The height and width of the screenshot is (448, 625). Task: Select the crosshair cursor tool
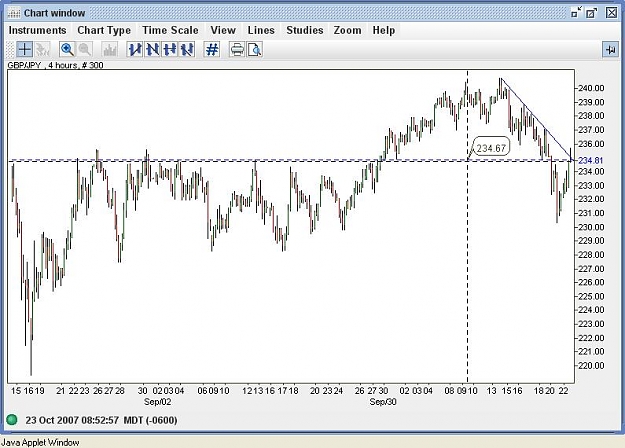[25, 49]
